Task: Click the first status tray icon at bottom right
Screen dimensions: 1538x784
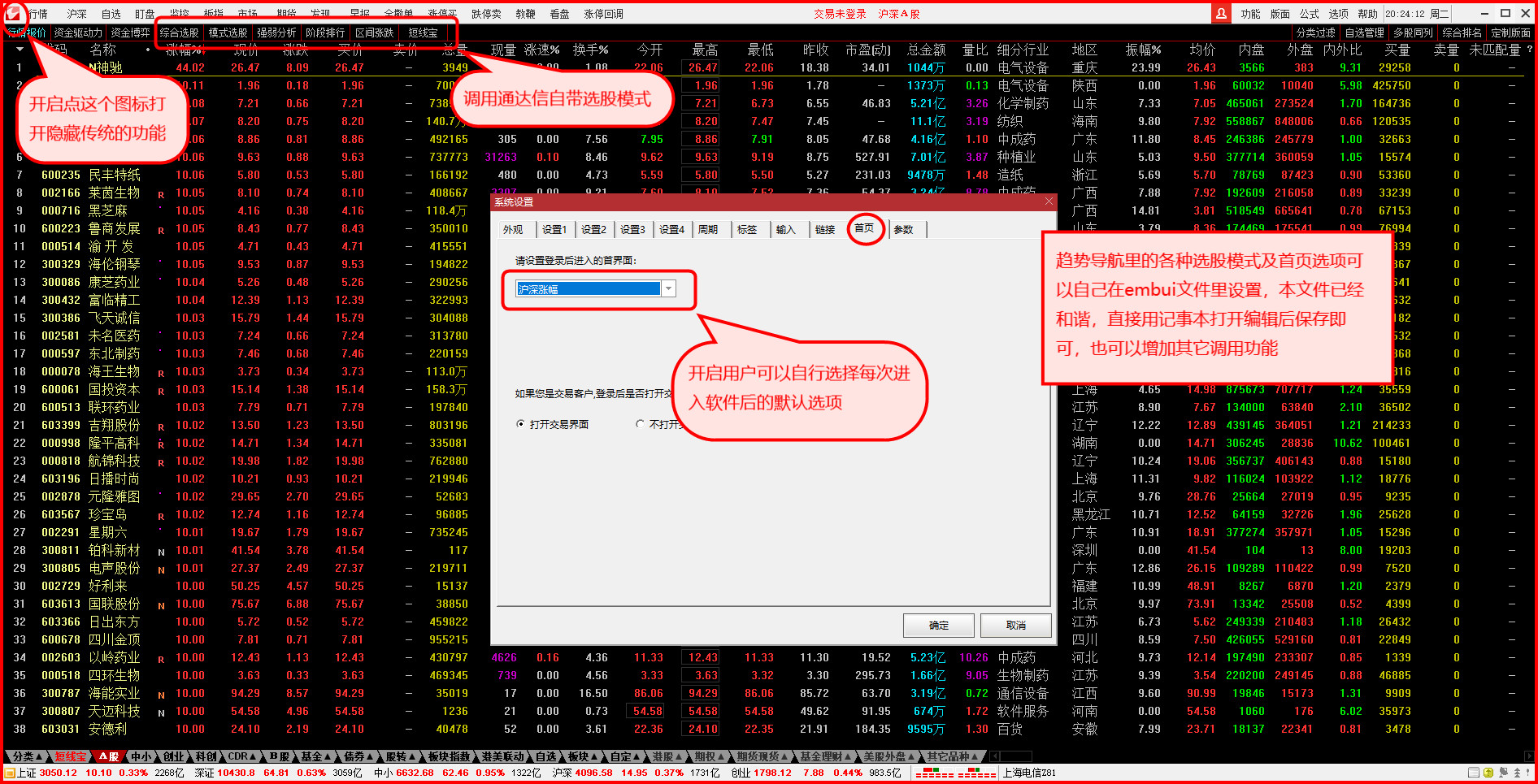Action: pyautogui.click(x=1474, y=773)
